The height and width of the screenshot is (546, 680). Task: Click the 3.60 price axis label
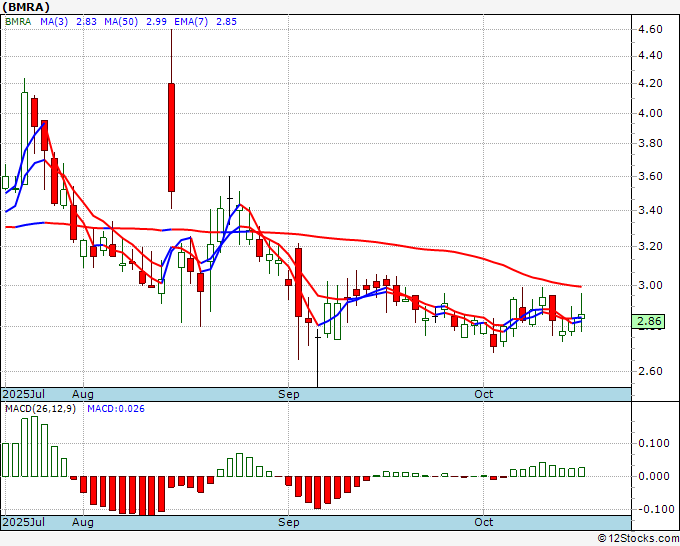tap(651, 176)
